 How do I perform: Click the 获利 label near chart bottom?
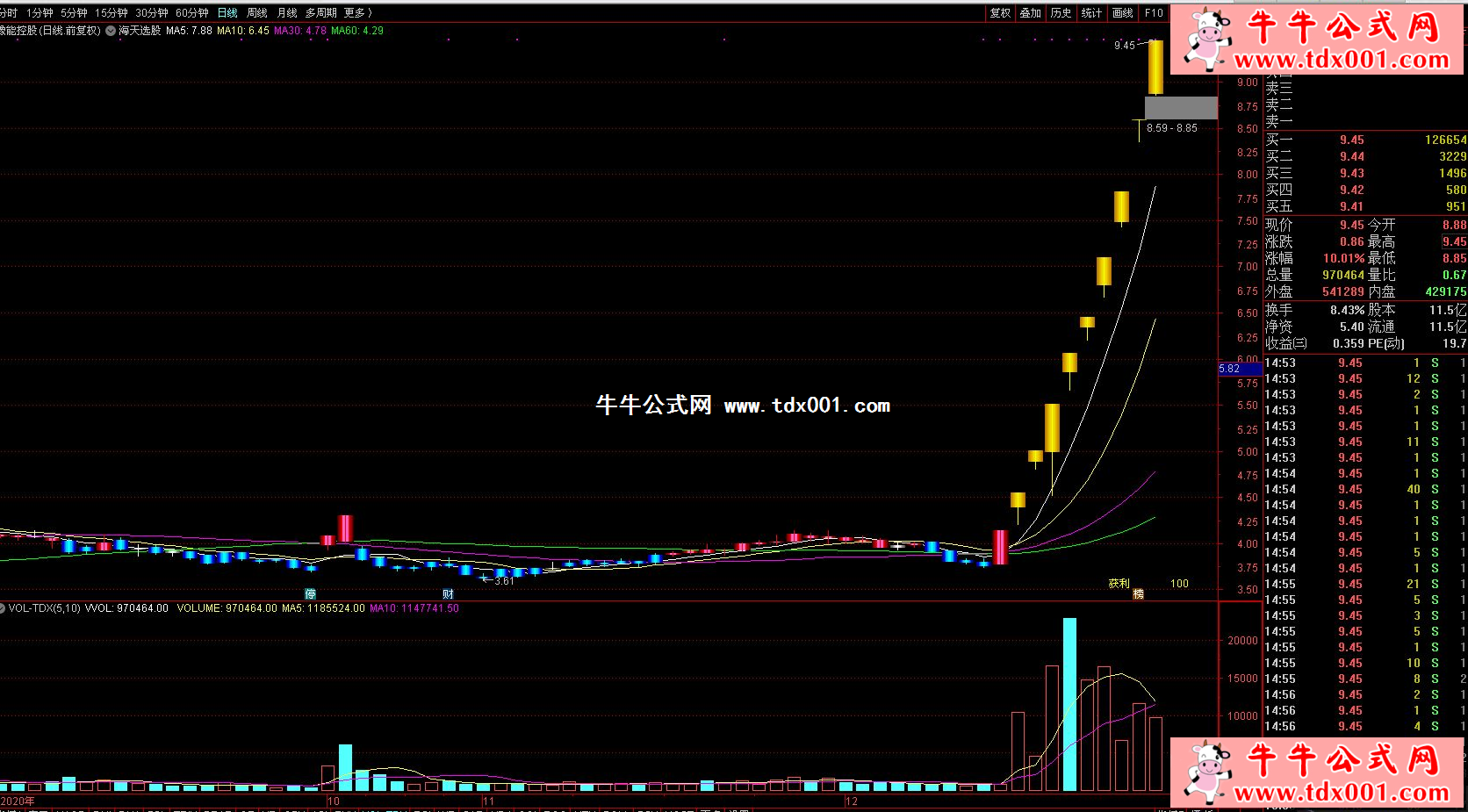point(1119,584)
